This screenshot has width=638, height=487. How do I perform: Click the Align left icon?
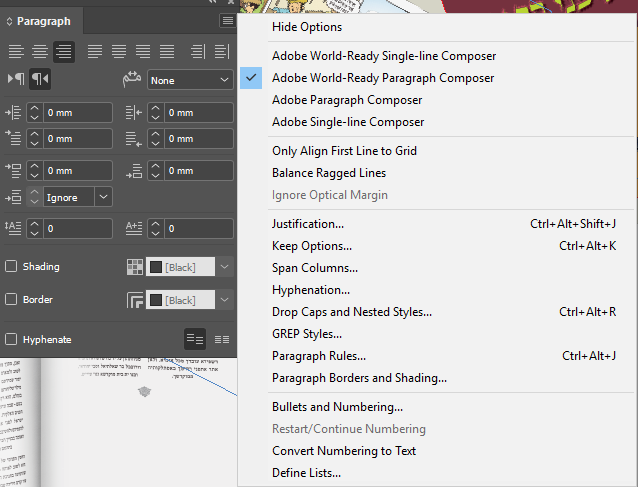[x=17, y=51]
